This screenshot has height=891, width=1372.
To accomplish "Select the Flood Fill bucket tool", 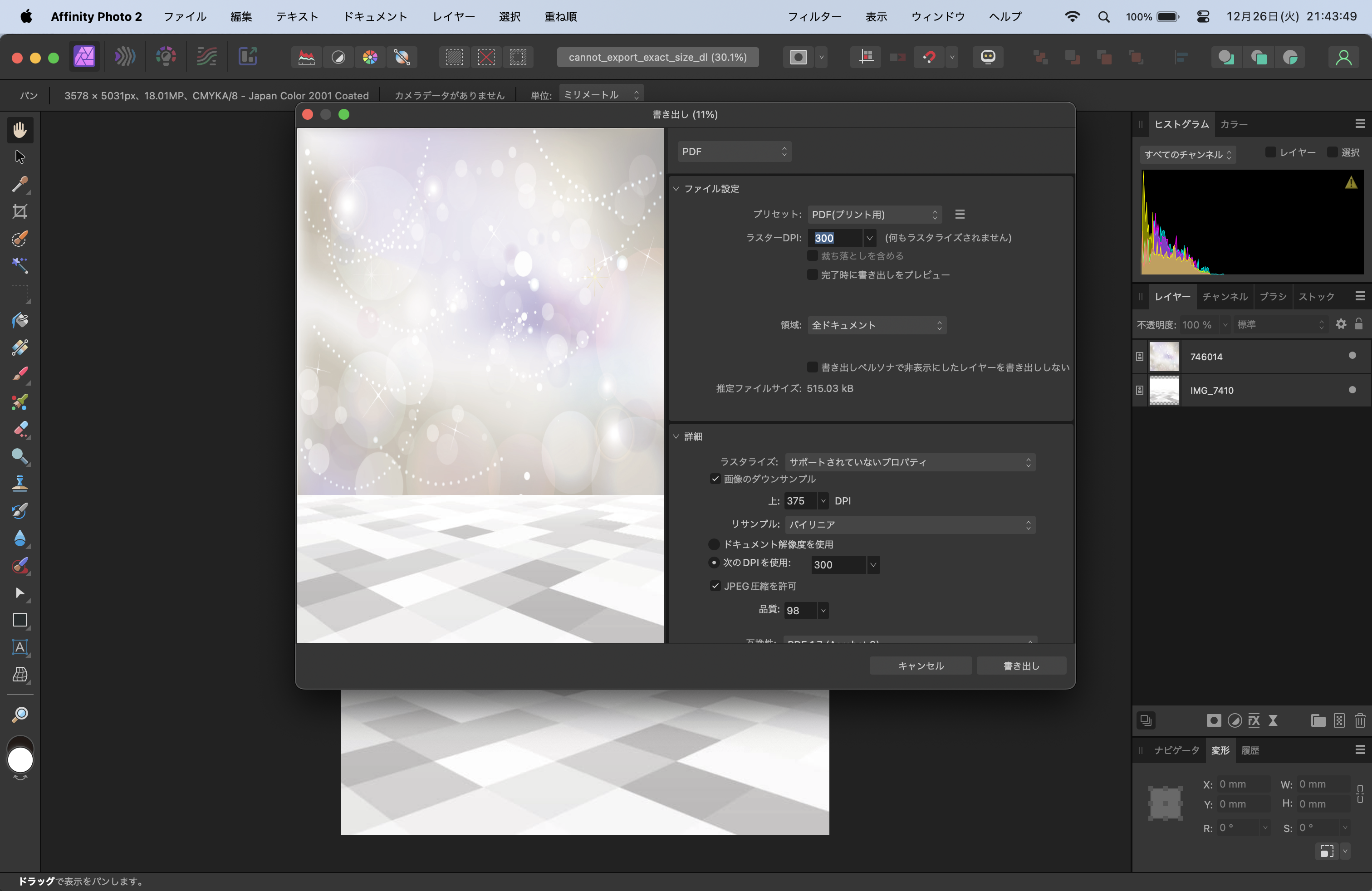I will pos(20,320).
